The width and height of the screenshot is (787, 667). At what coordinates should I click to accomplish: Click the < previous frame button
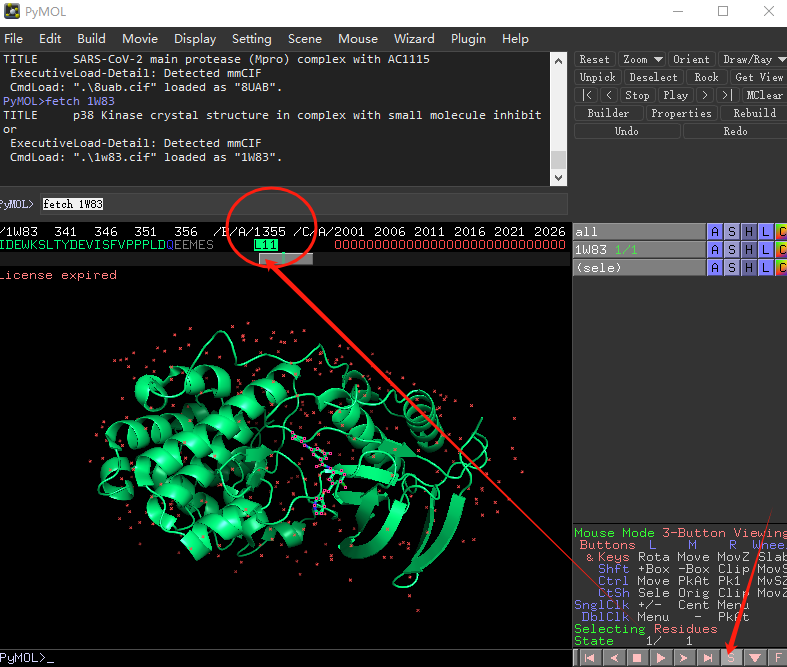point(609,95)
